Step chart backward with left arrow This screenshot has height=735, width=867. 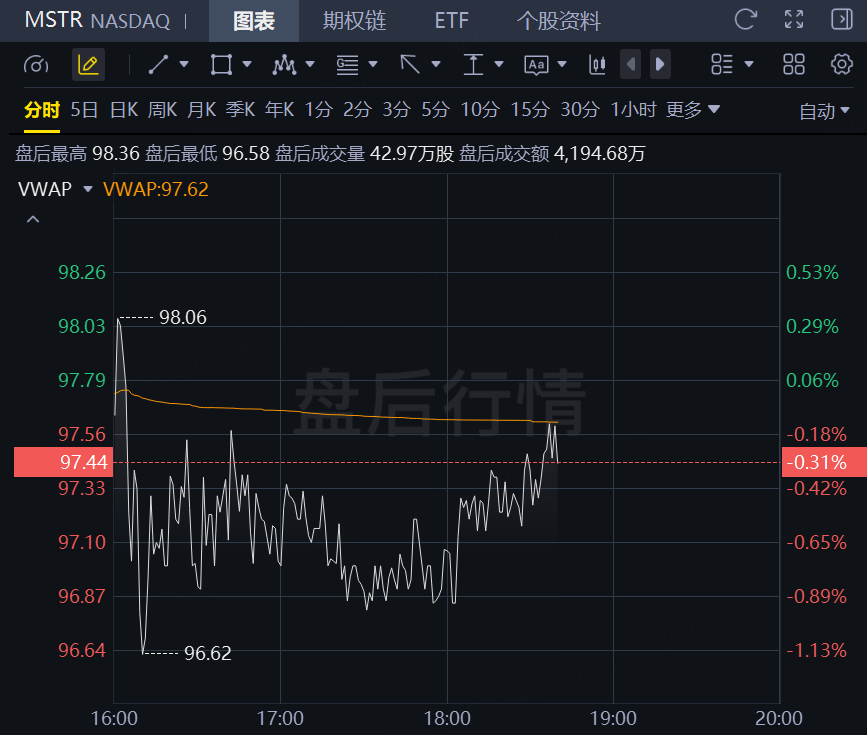click(630, 65)
